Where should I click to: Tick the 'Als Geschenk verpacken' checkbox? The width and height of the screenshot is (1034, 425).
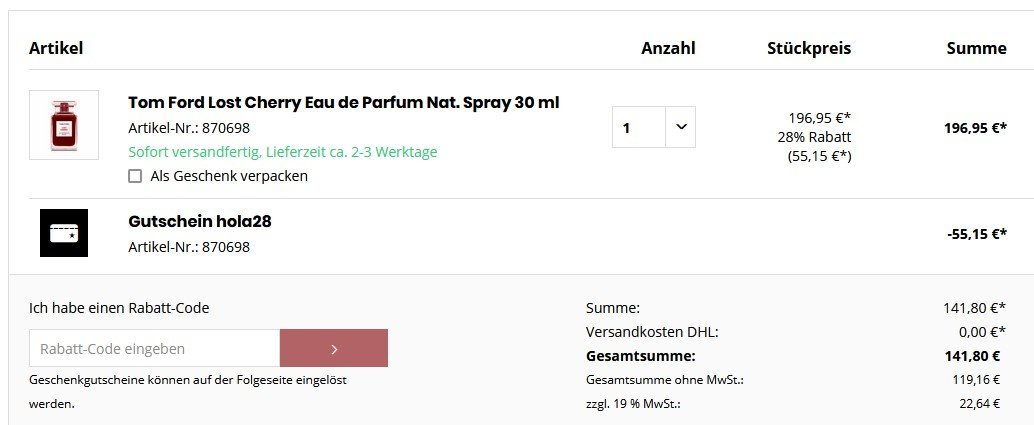pos(135,176)
